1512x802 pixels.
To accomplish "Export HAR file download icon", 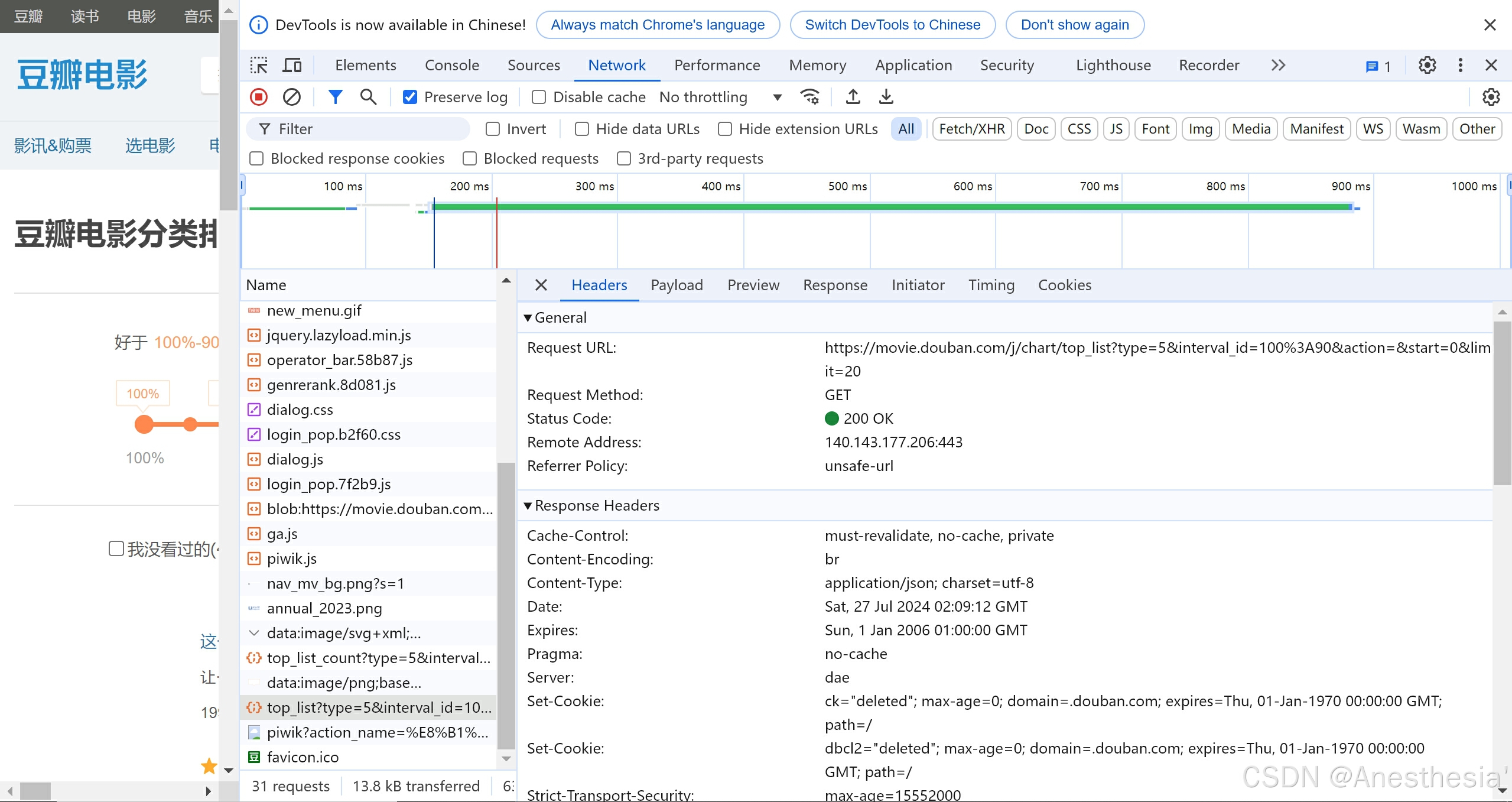I will coord(886,97).
